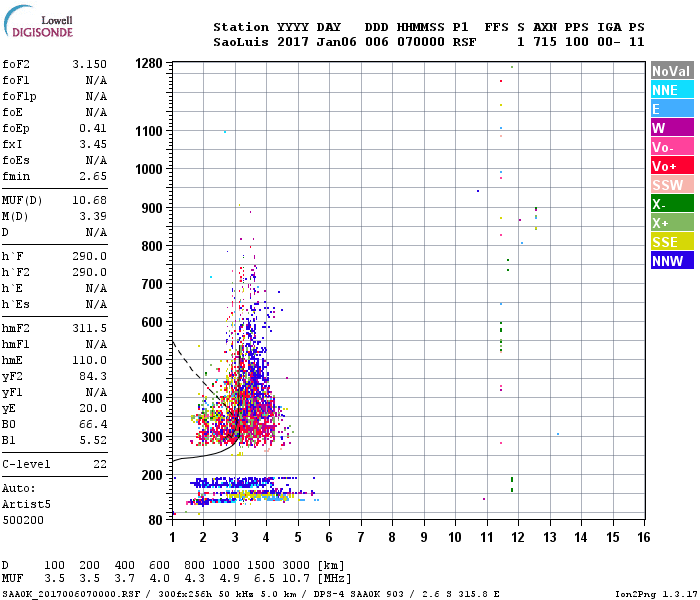Image resolution: width=700 pixels, height=600 pixels.
Task: Click the C-level value 22
Action: pyautogui.click(x=100, y=464)
